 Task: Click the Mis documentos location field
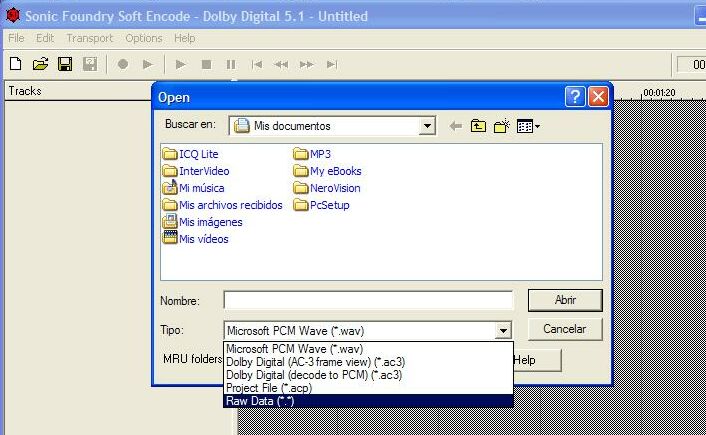tap(332, 126)
